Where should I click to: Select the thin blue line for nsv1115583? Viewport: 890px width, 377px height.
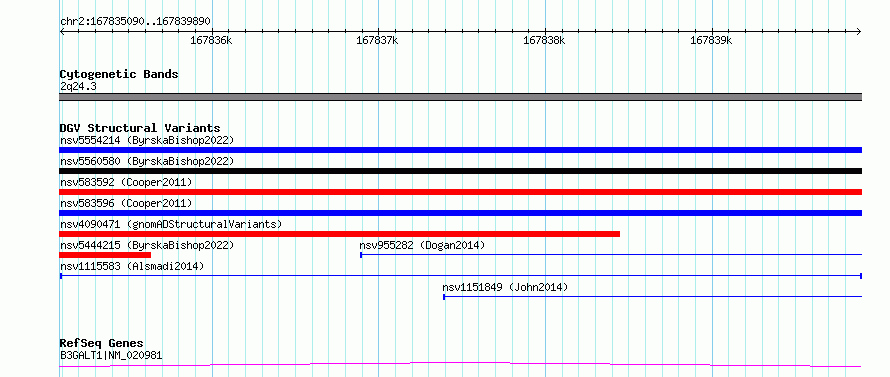point(460,276)
